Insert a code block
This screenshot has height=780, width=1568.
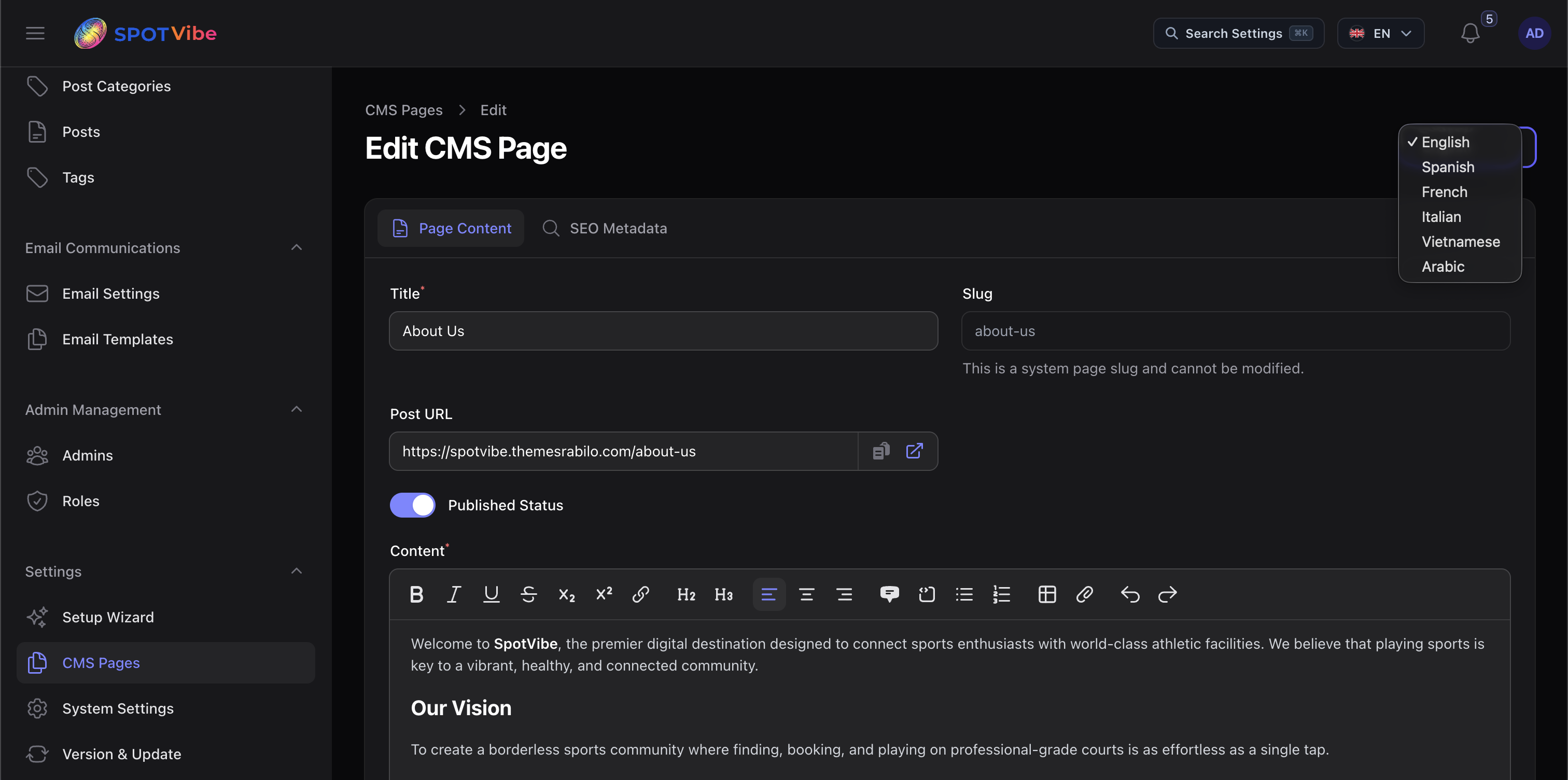(927, 594)
